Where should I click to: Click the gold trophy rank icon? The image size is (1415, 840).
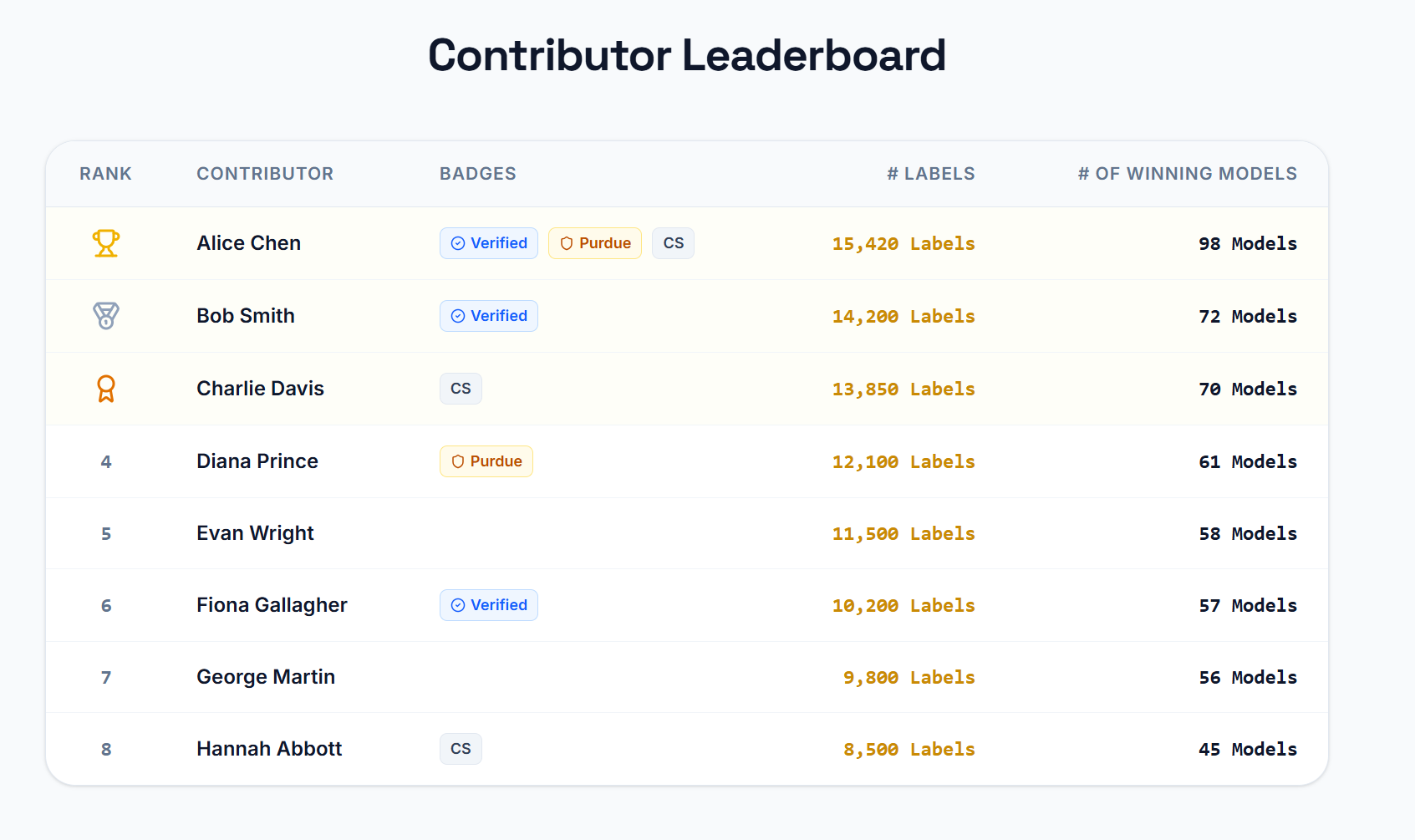click(106, 243)
